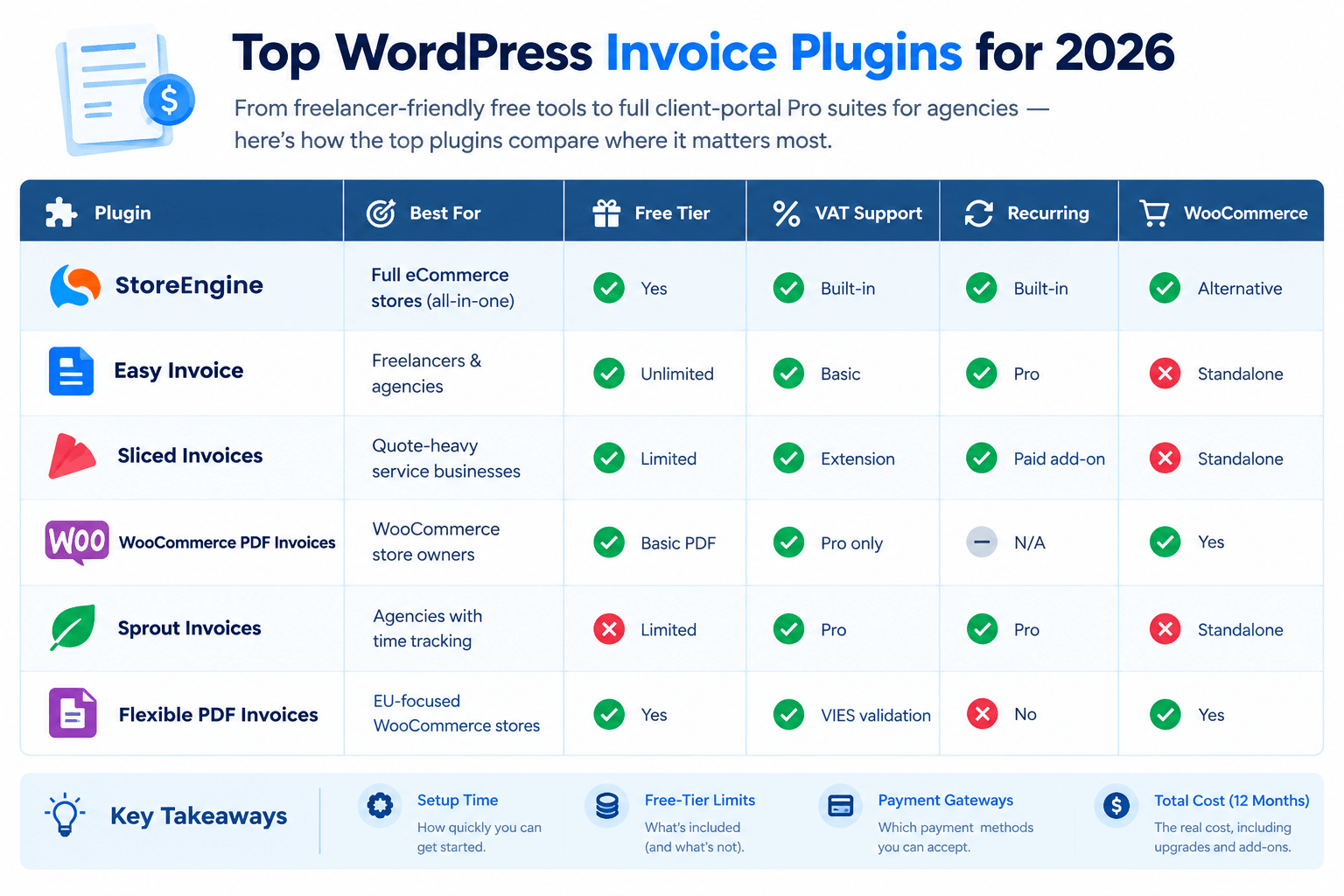Click the 'VIES validation' cell text
Image resolution: width=1344 pixels, height=896 pixels.
coord(875,715)
